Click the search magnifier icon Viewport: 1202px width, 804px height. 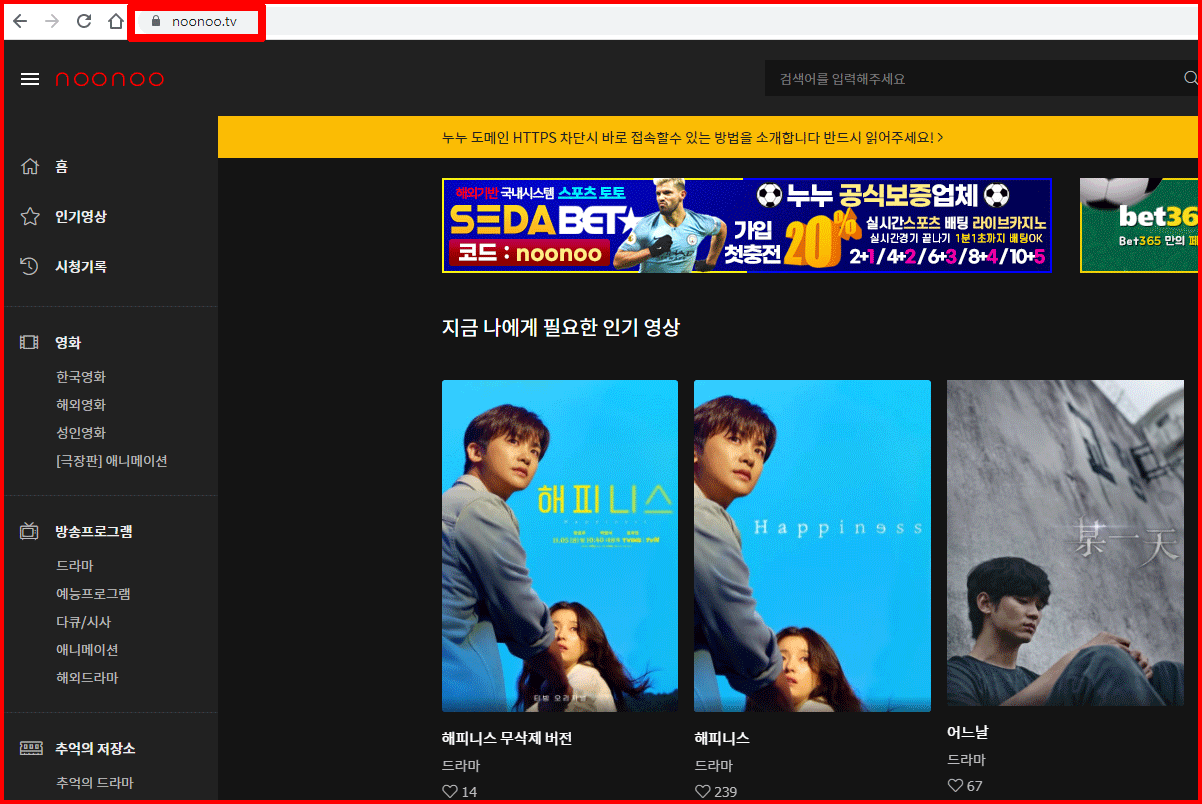coord(1190,78)
